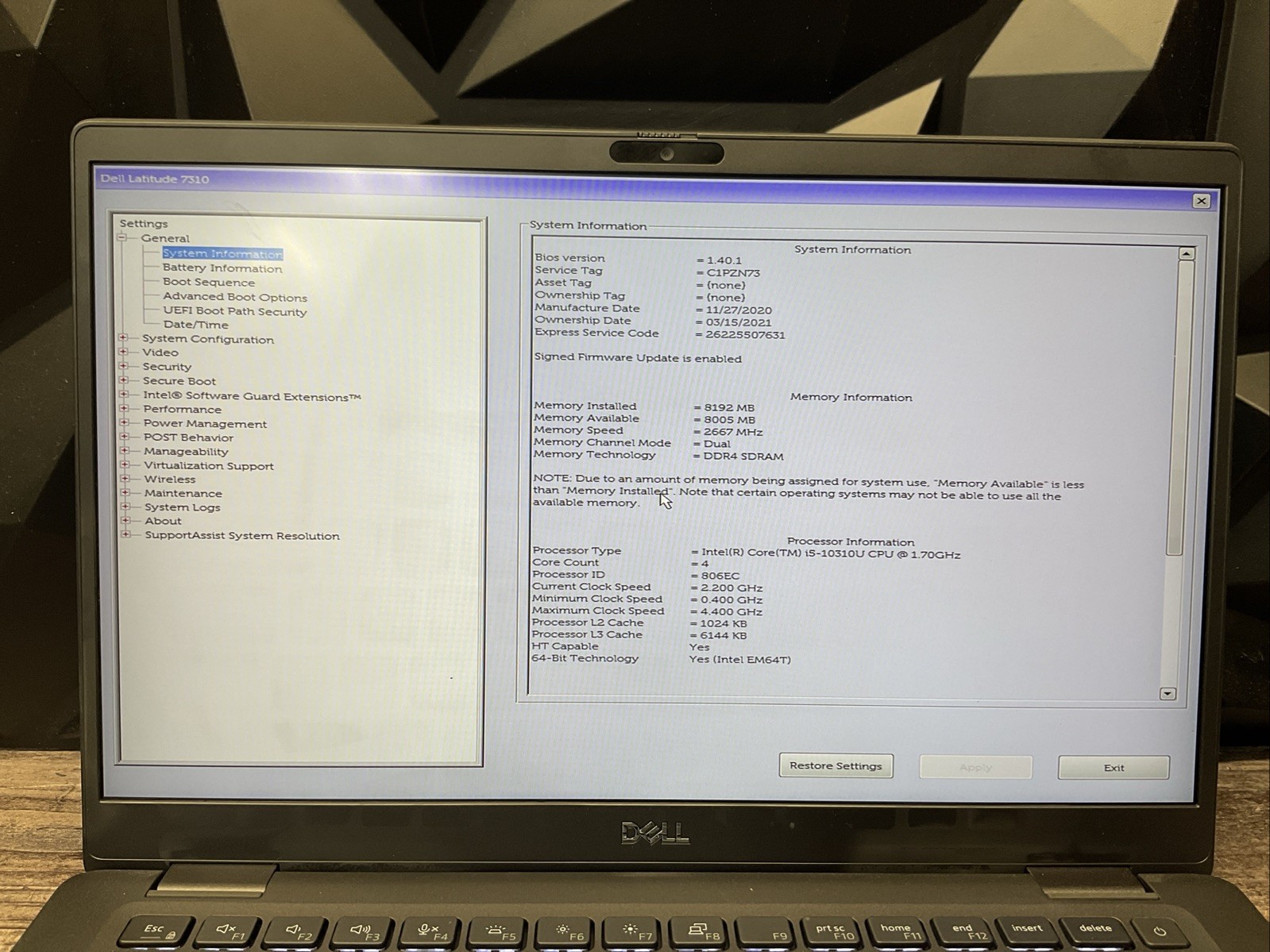Expand the Security node
The width and height of the screenshot is (1270, 952).
tap(123, 366)
